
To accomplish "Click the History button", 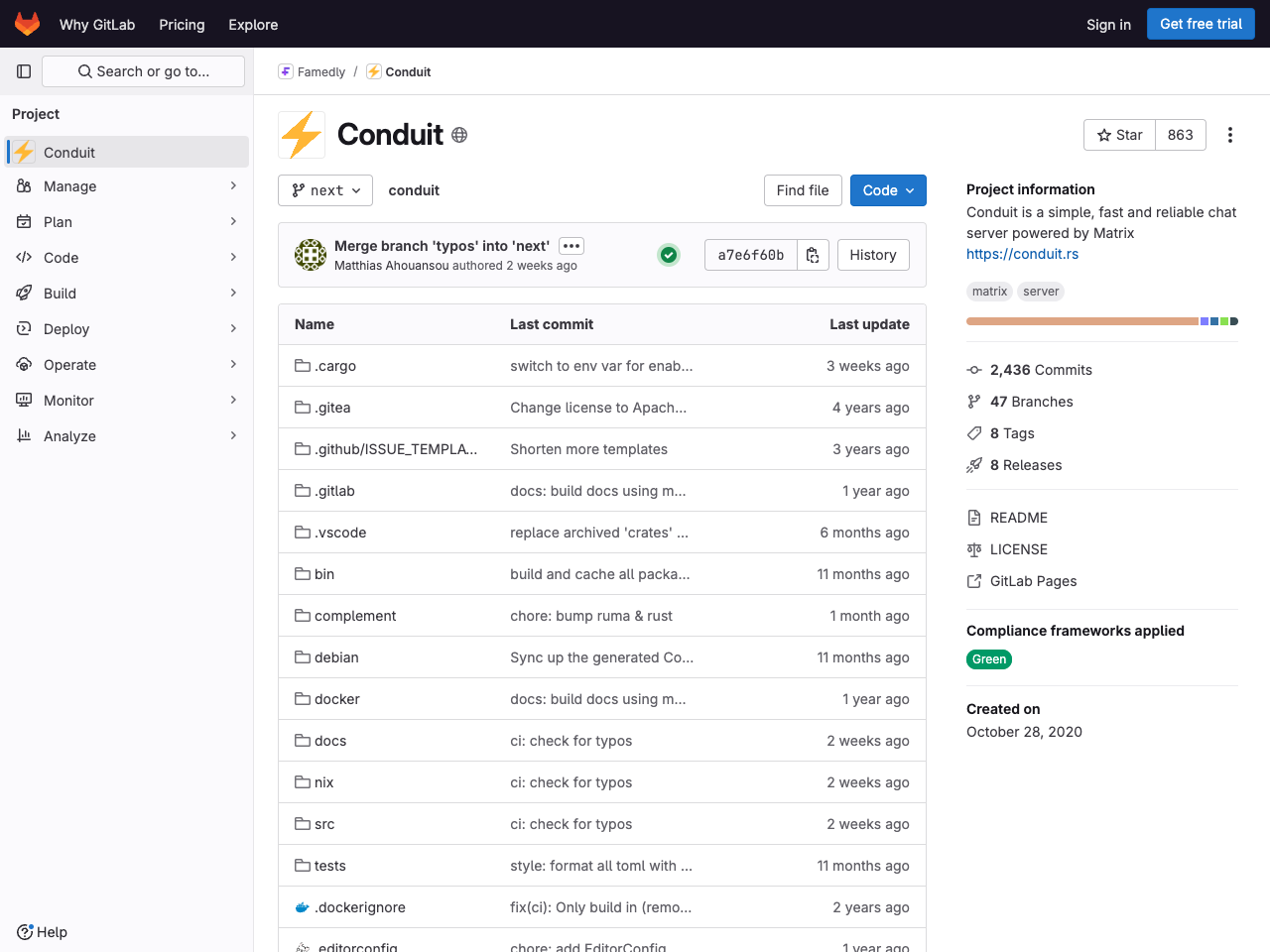I will click(x=873, y=255).
